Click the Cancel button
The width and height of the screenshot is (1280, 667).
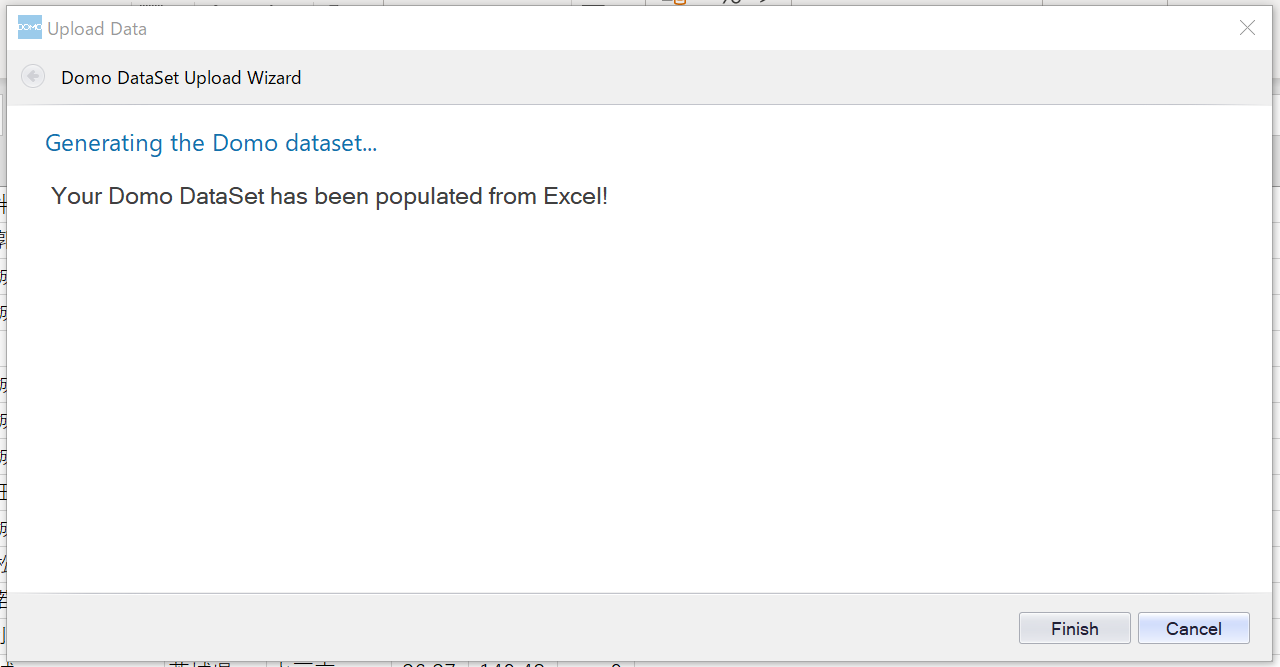click(1193, 628)
